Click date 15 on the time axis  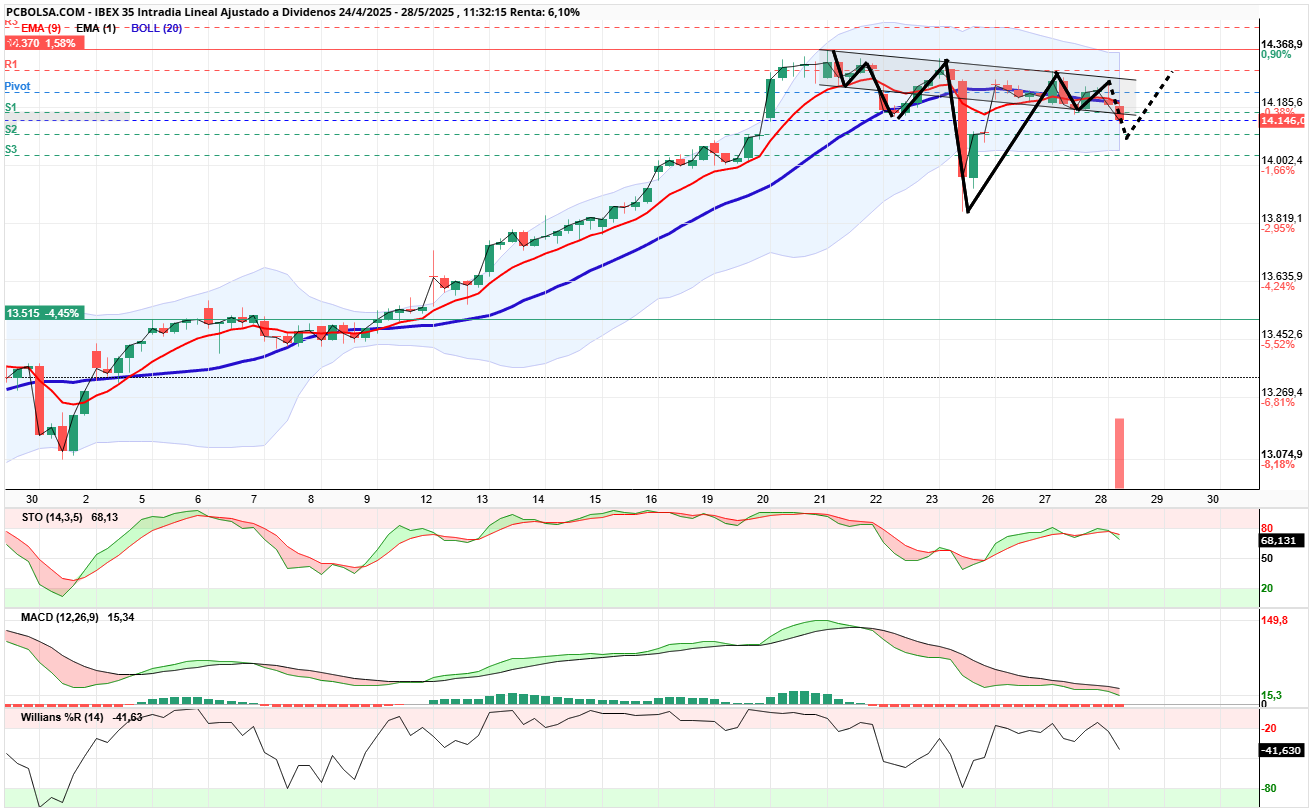(x=595, y=499)
